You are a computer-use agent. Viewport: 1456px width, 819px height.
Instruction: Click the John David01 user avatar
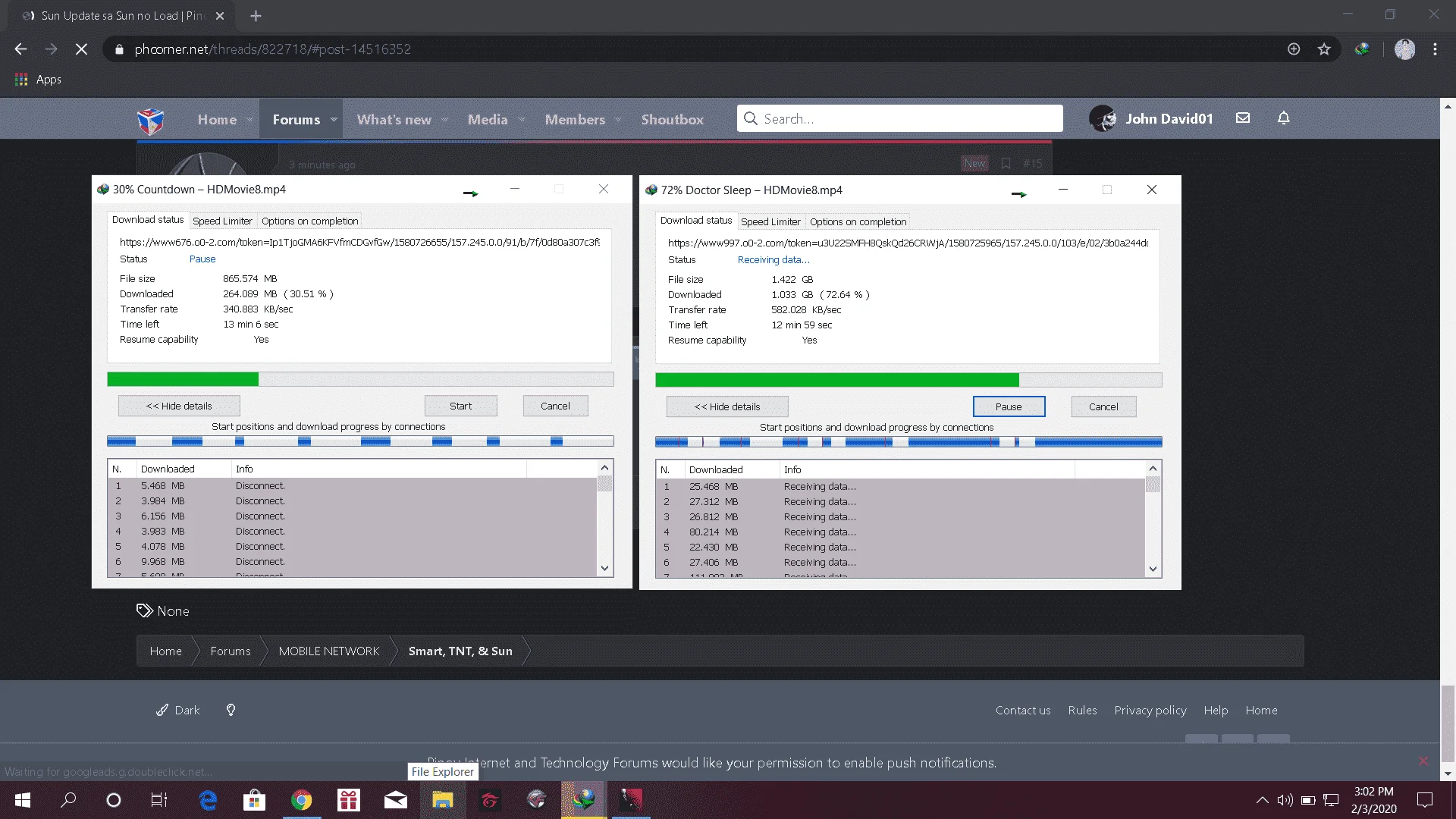point(1103,118)
